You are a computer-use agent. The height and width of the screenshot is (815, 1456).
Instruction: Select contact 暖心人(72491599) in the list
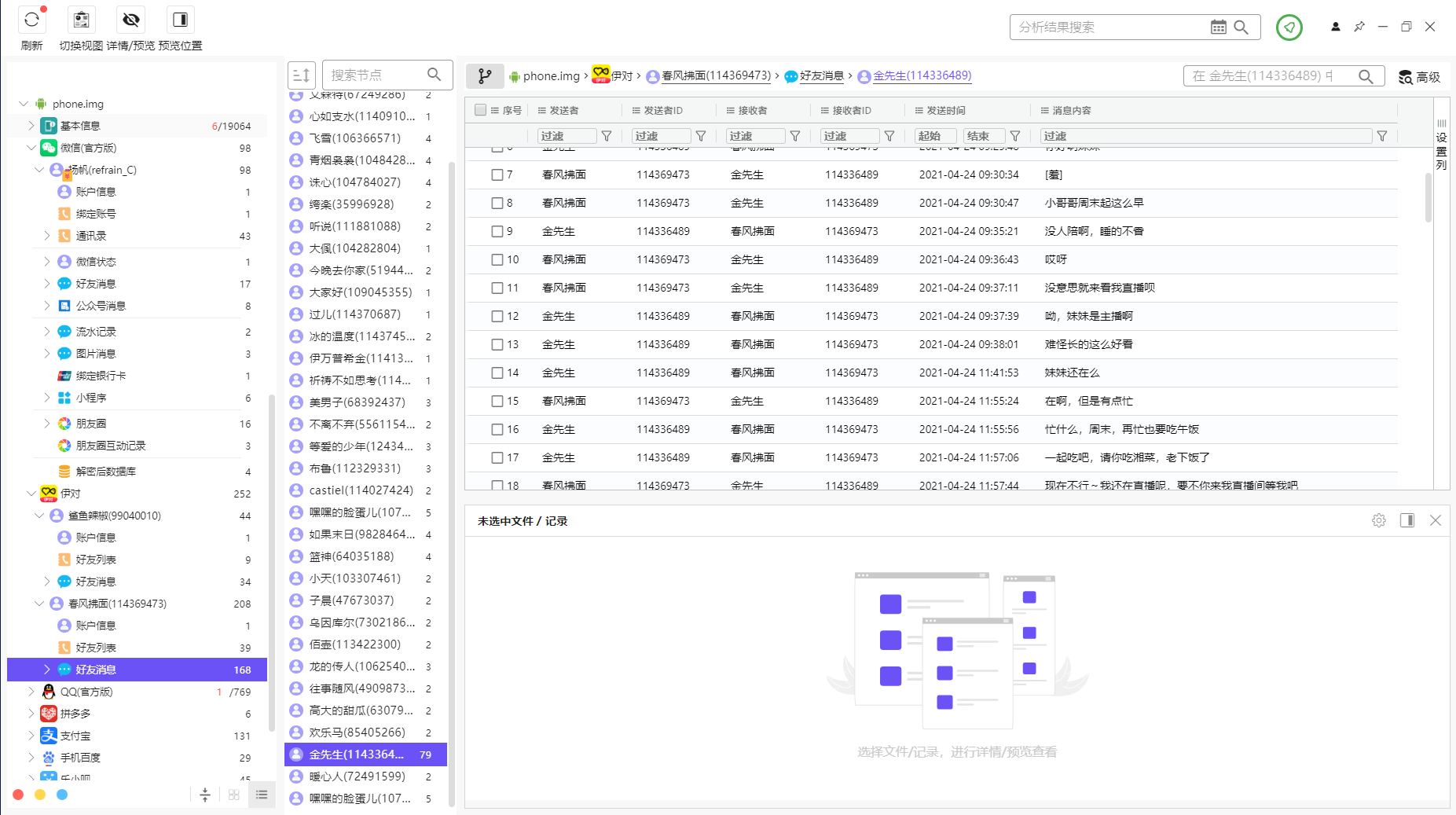point(358,776)
